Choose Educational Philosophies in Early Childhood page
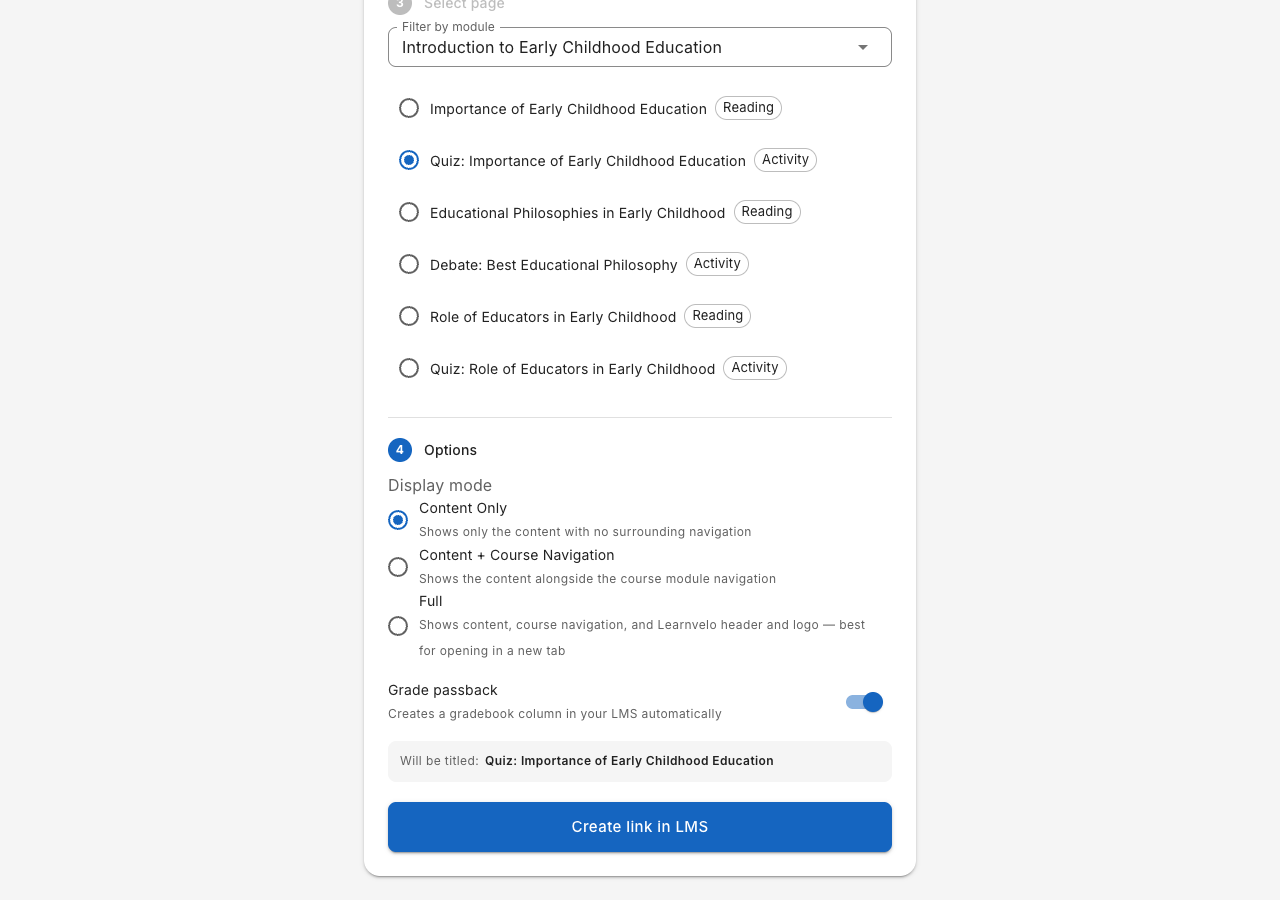This screenshot has width=1280, height=900. click(x=409, y=212)
